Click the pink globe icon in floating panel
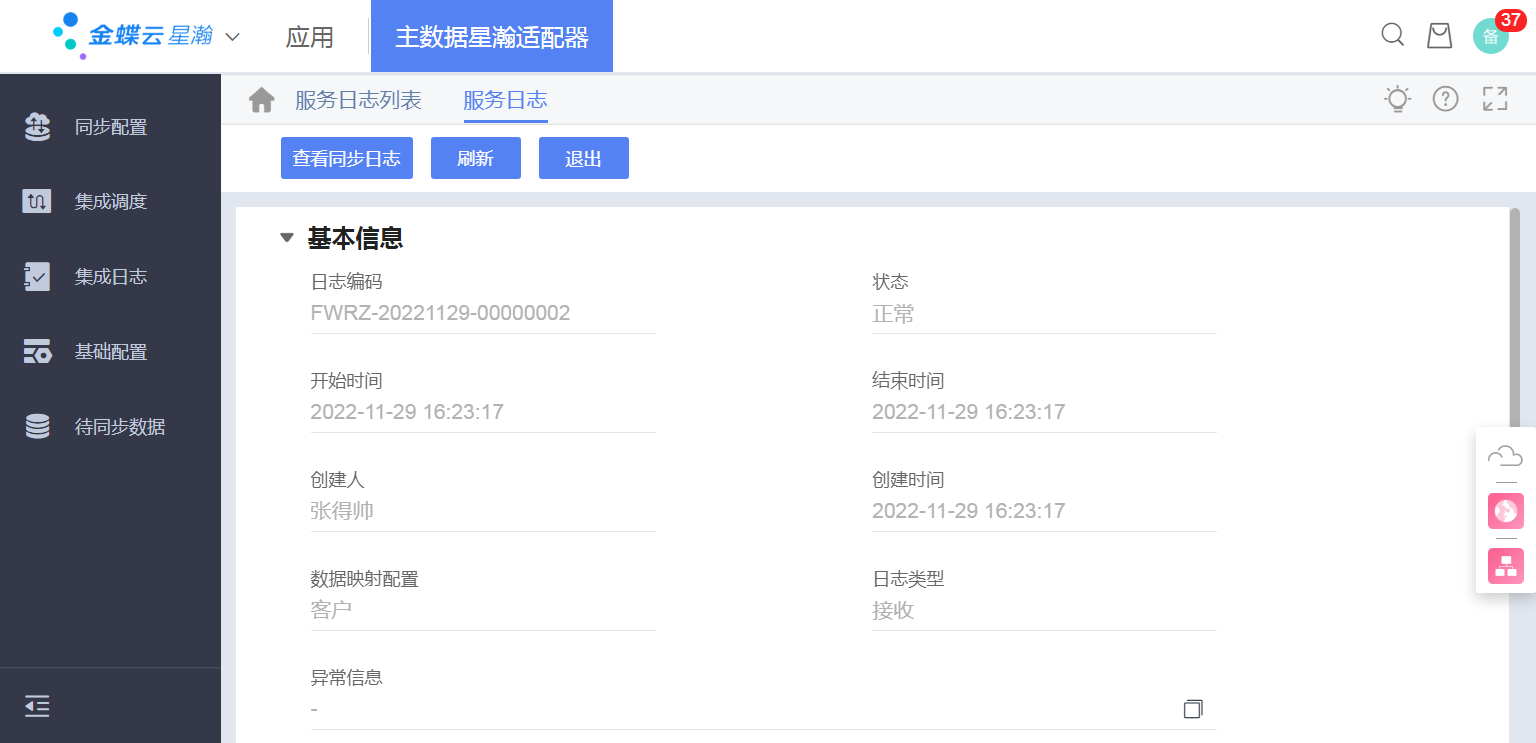This screenshot has height=743, width=1536. click(1505, 511)
